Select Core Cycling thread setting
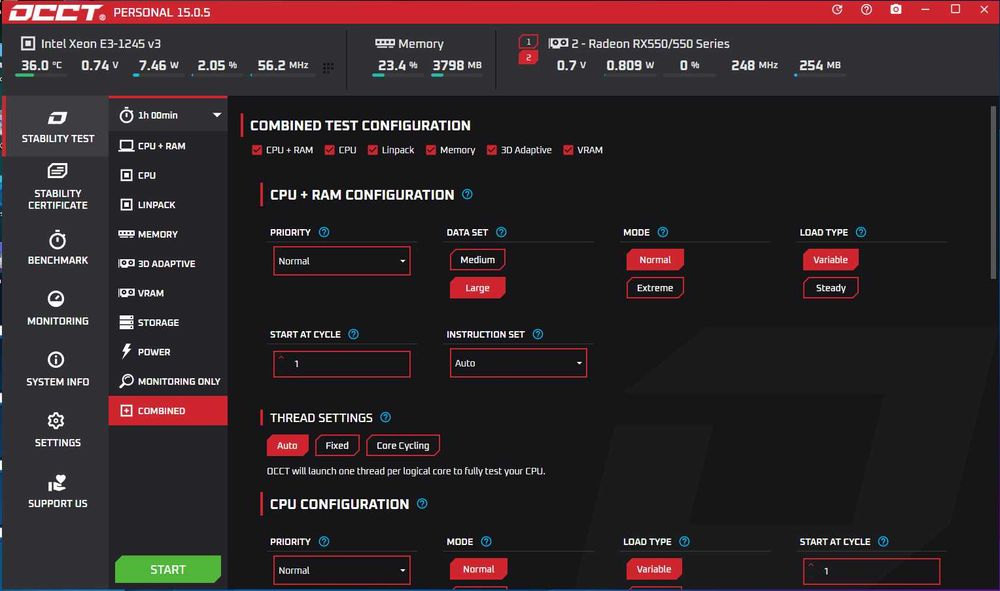 pyautogui.click(x=403, y=445)
